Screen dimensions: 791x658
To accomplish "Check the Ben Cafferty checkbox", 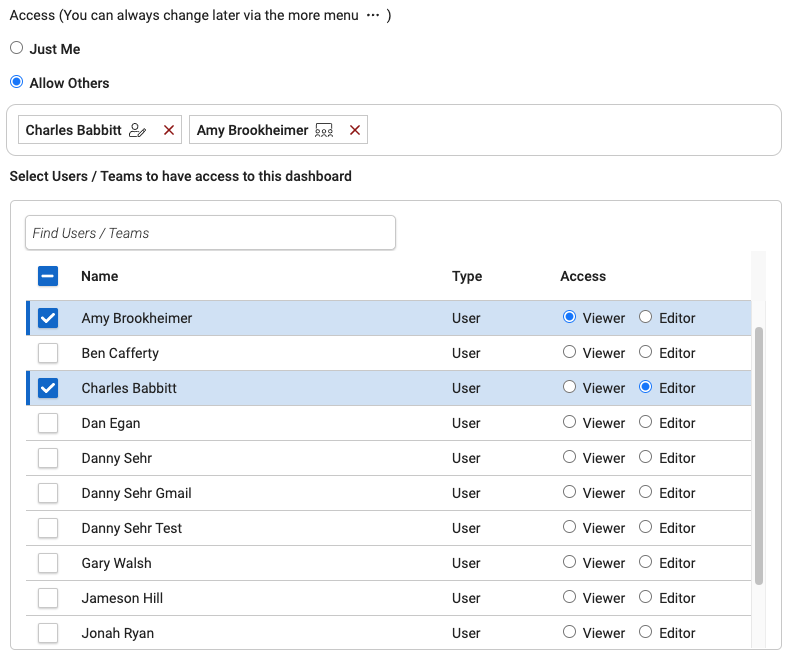I will tap(48, 353).
